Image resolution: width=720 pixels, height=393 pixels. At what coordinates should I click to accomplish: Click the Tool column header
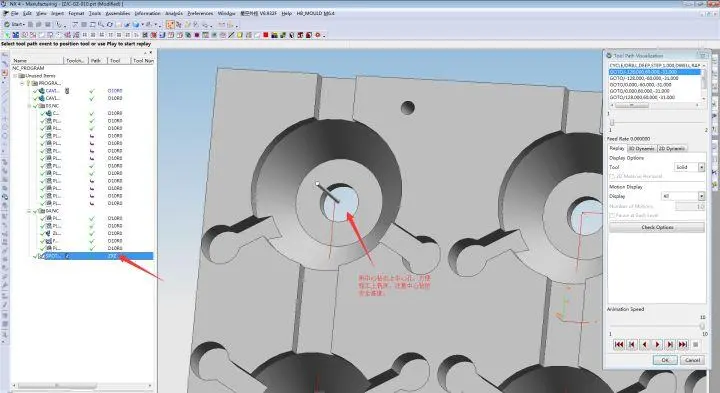tap(119, 61)
